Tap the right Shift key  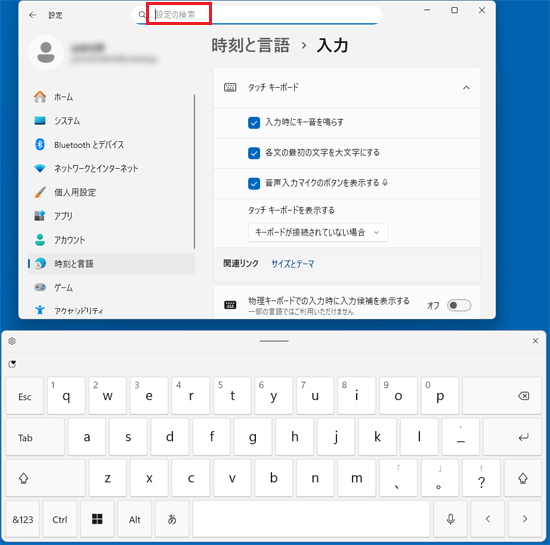523,478
